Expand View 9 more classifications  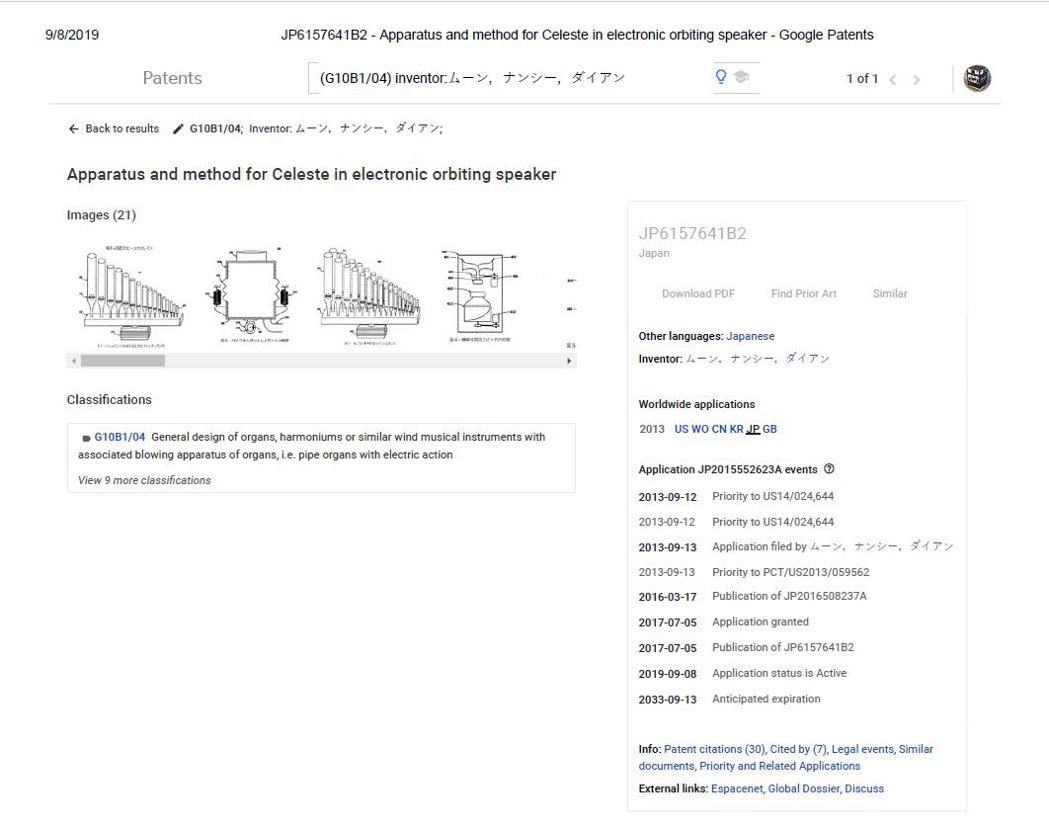click(x=144, y=480)
